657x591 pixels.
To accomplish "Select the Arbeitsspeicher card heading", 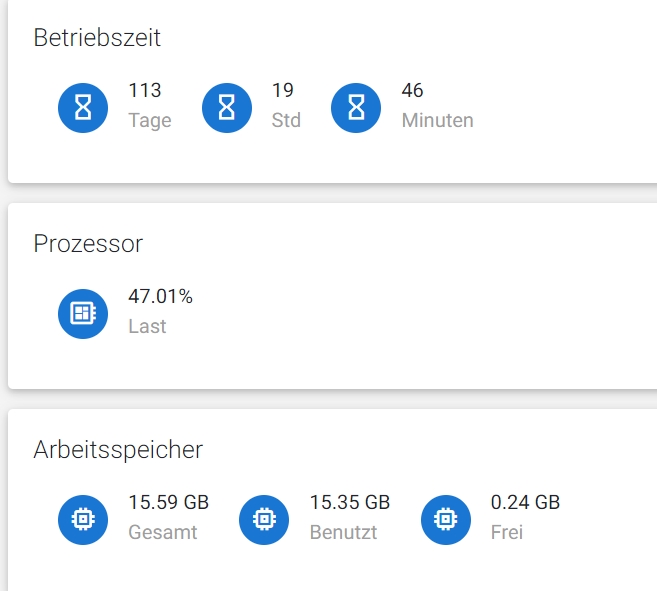I will click(x=118, y=449).
